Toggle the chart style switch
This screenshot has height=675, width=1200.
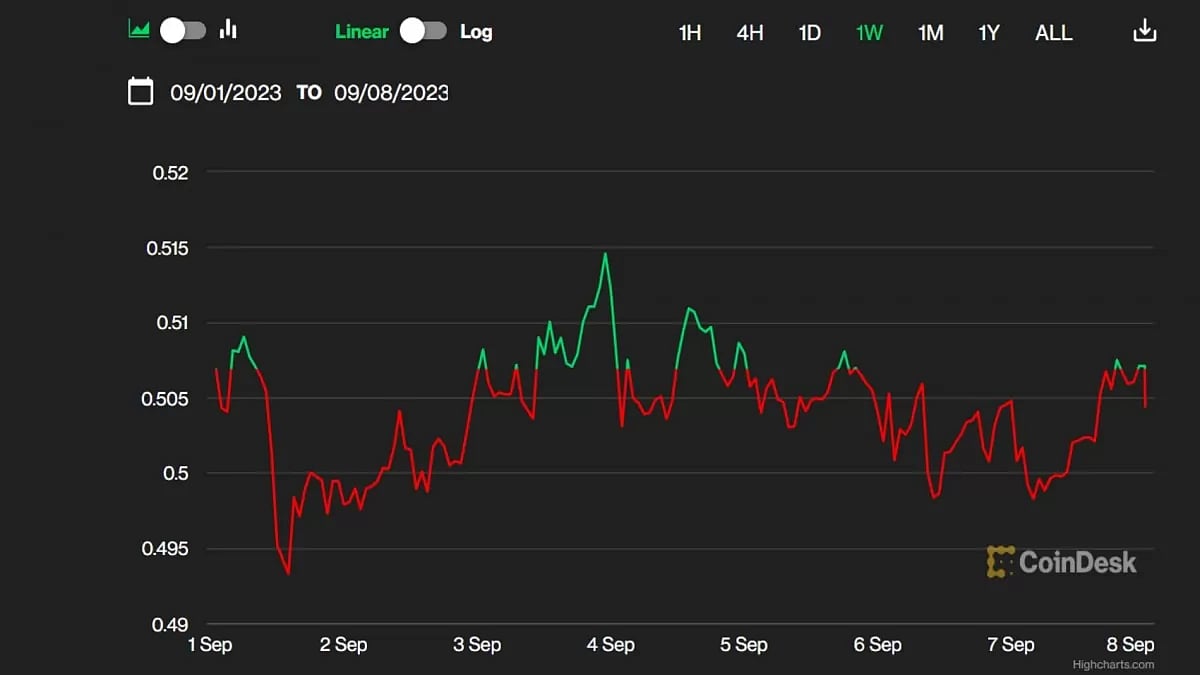(183, 31)
